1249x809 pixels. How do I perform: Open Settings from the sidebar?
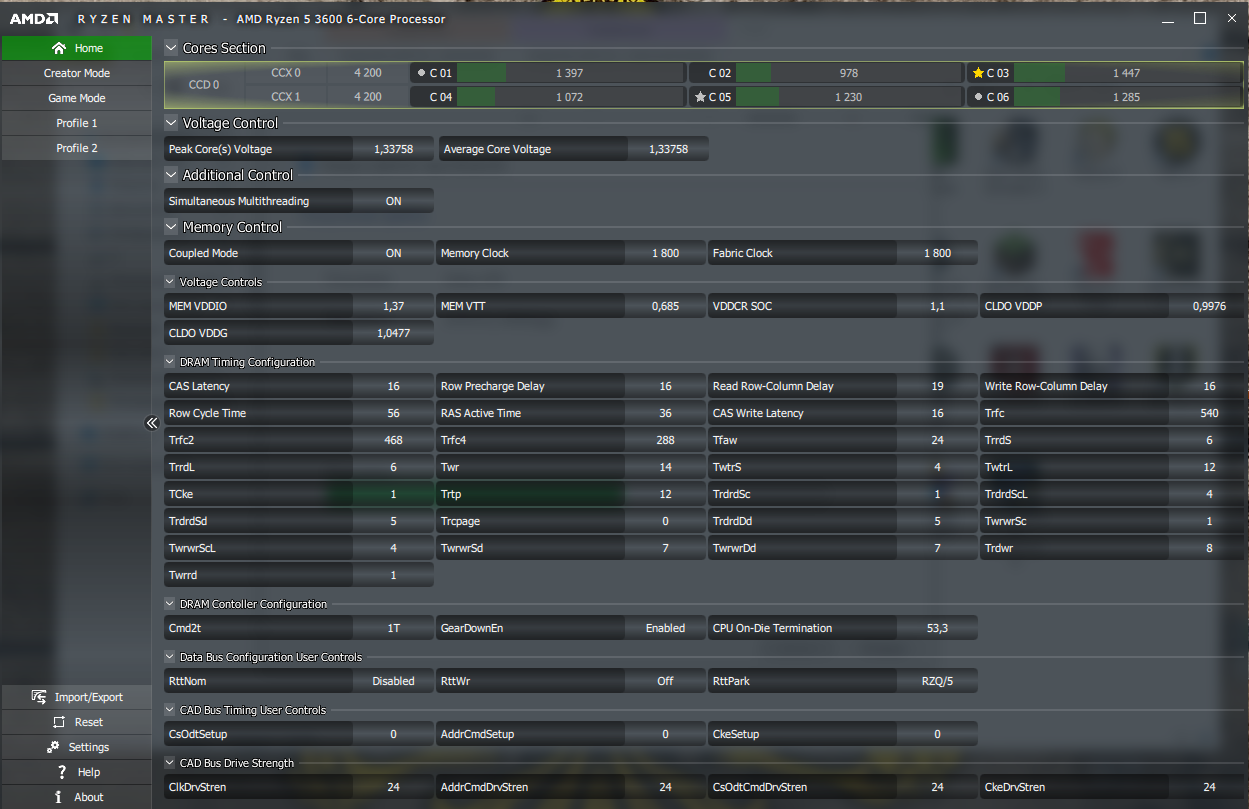coord(77,747)
